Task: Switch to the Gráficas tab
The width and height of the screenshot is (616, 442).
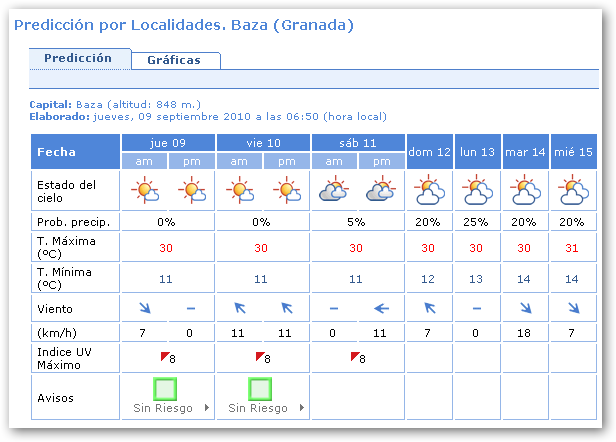Action: [x=174, y=60]
